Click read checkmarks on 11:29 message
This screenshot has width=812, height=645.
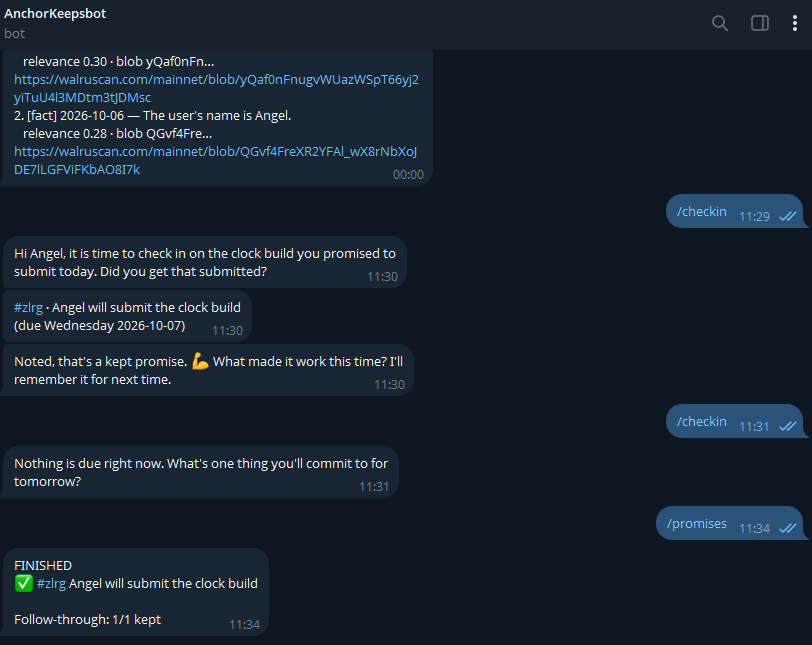788,216
